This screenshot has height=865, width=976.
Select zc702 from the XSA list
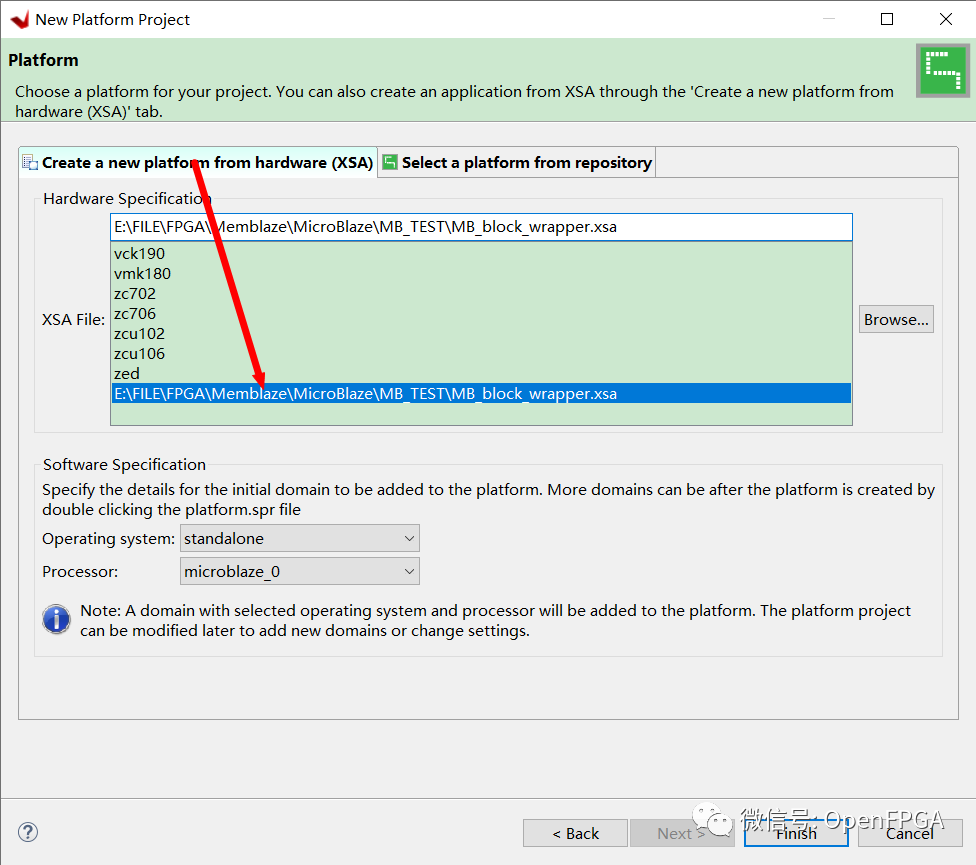click(481, 294)
